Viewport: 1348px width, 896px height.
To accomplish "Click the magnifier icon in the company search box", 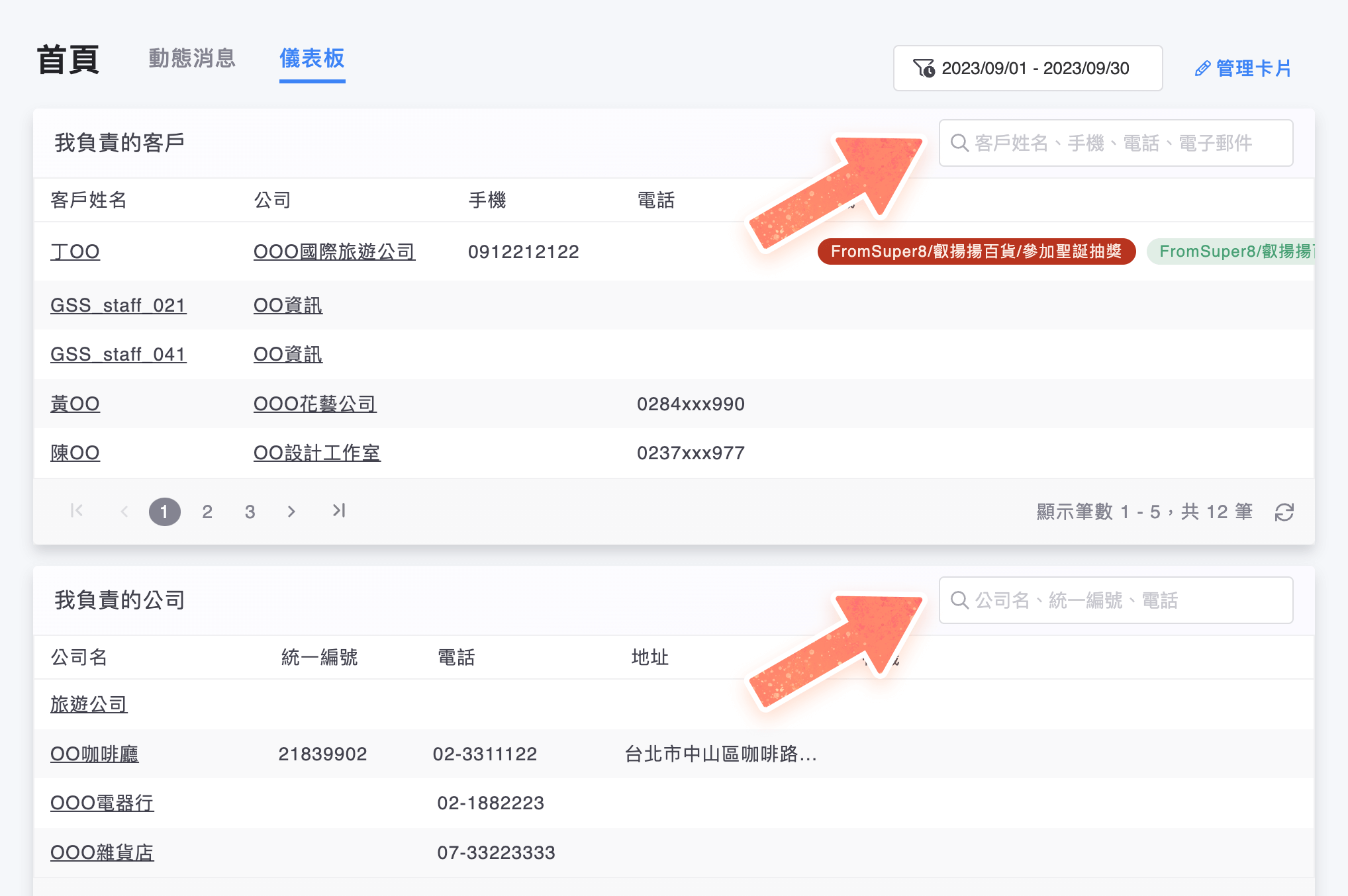I will [960, 600].
